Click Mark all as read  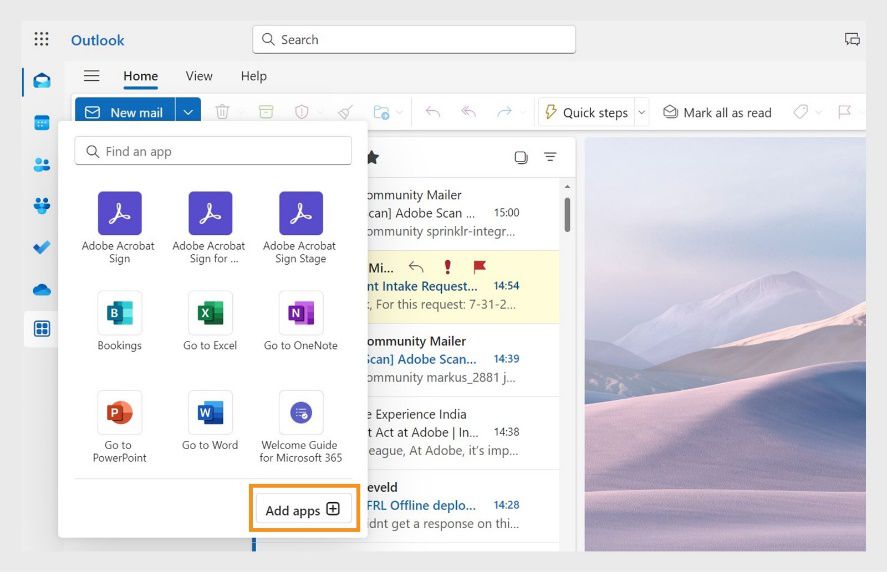[x=717, y=112]
